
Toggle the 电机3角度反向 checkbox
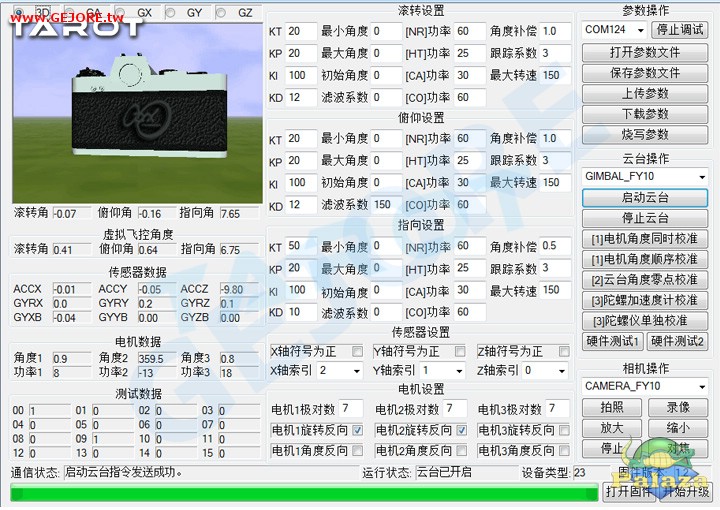click(564, 451)
